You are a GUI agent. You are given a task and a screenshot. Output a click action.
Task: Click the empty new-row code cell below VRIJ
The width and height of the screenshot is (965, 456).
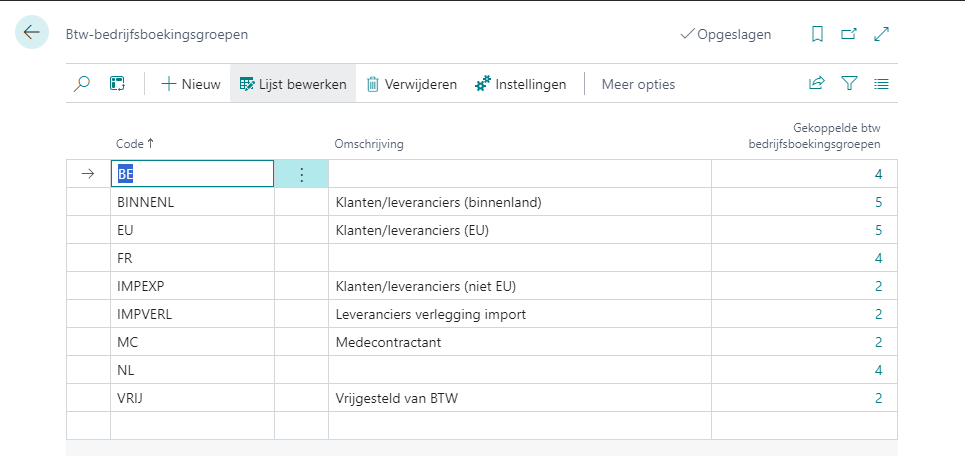coord(192,426)
